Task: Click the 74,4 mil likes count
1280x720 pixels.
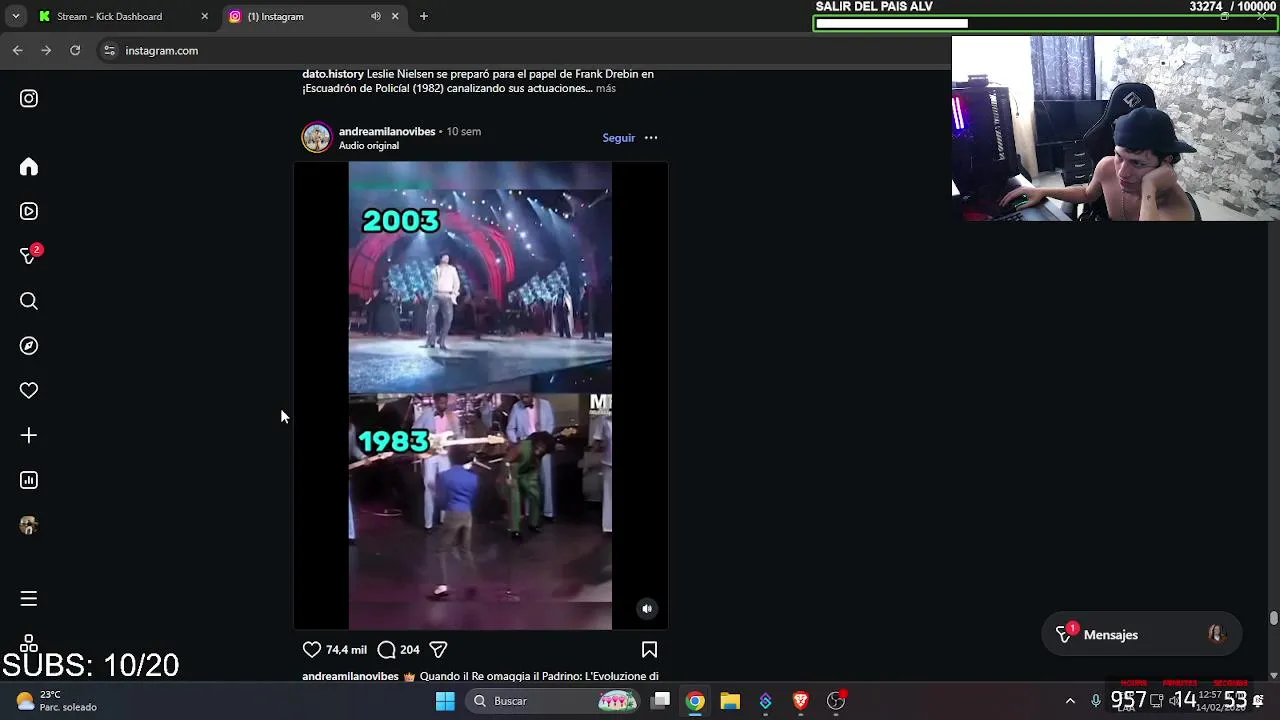Action: (x=346, y=650)
